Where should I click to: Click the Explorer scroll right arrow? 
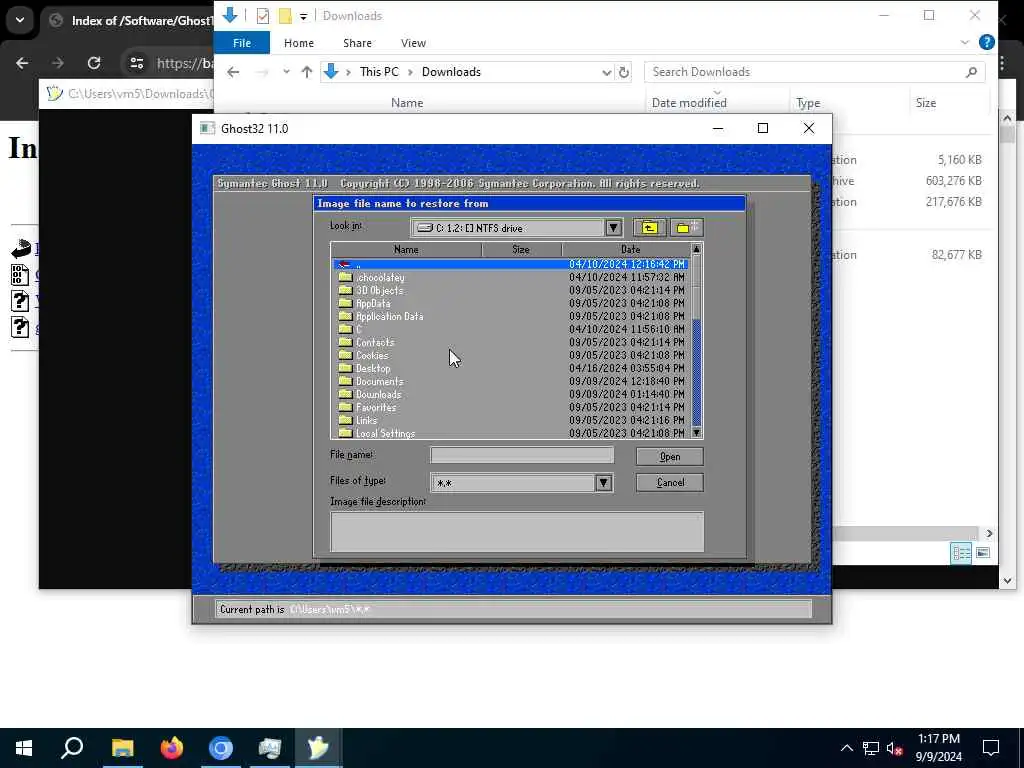click(989, 534)
